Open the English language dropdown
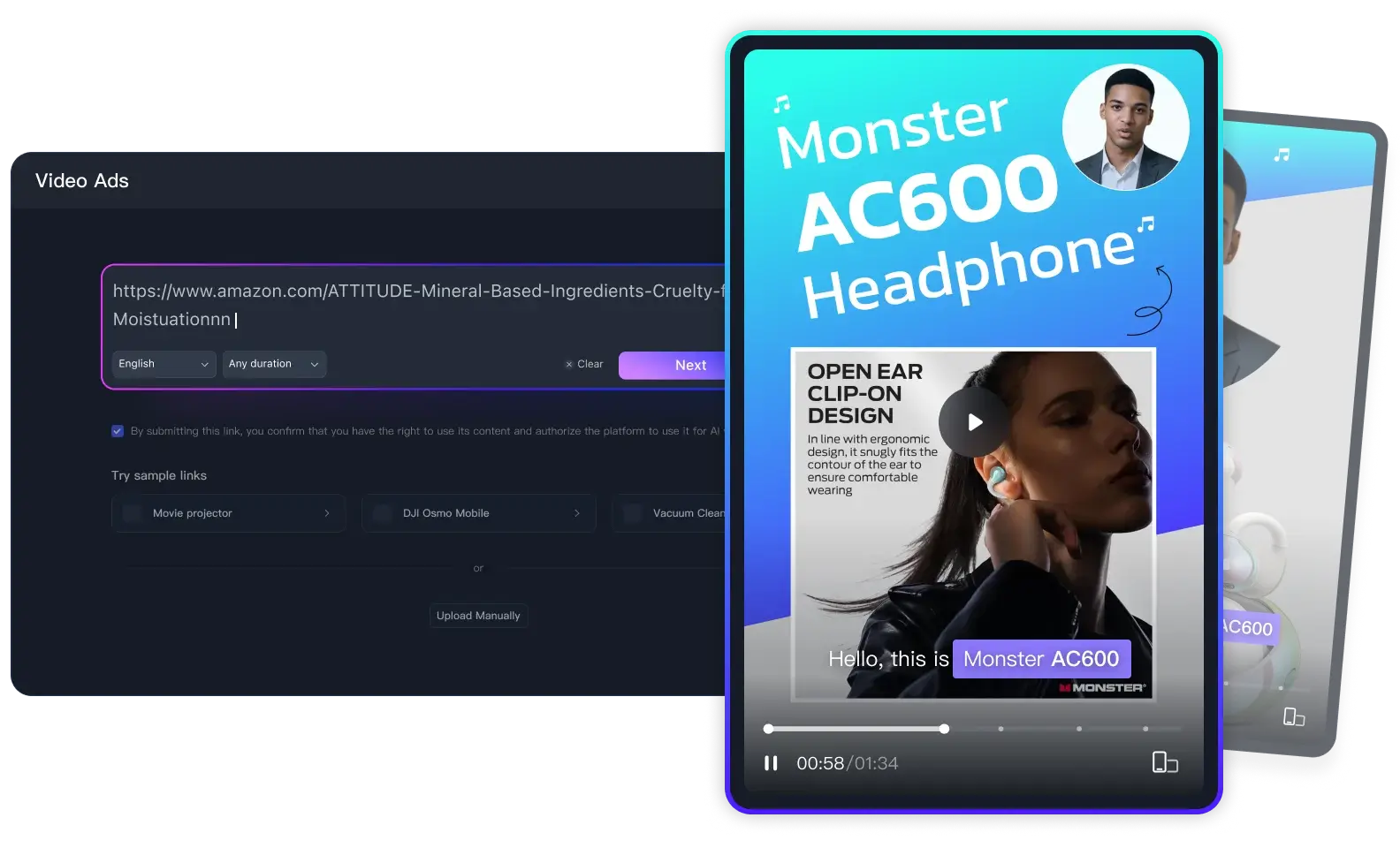1400x848 pixels. (x=164, y=364)
